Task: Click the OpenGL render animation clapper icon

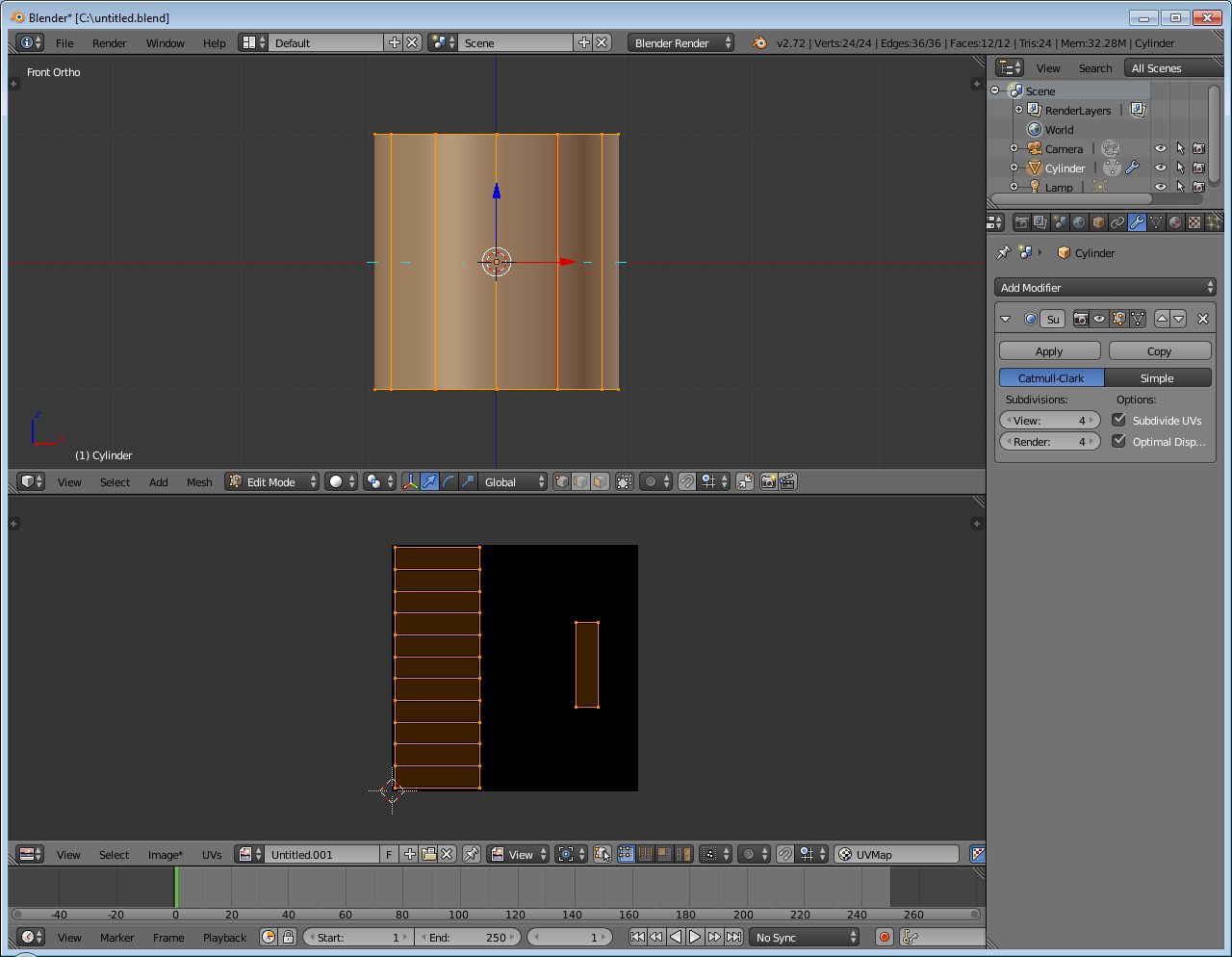Action: [x=787, y=481]
